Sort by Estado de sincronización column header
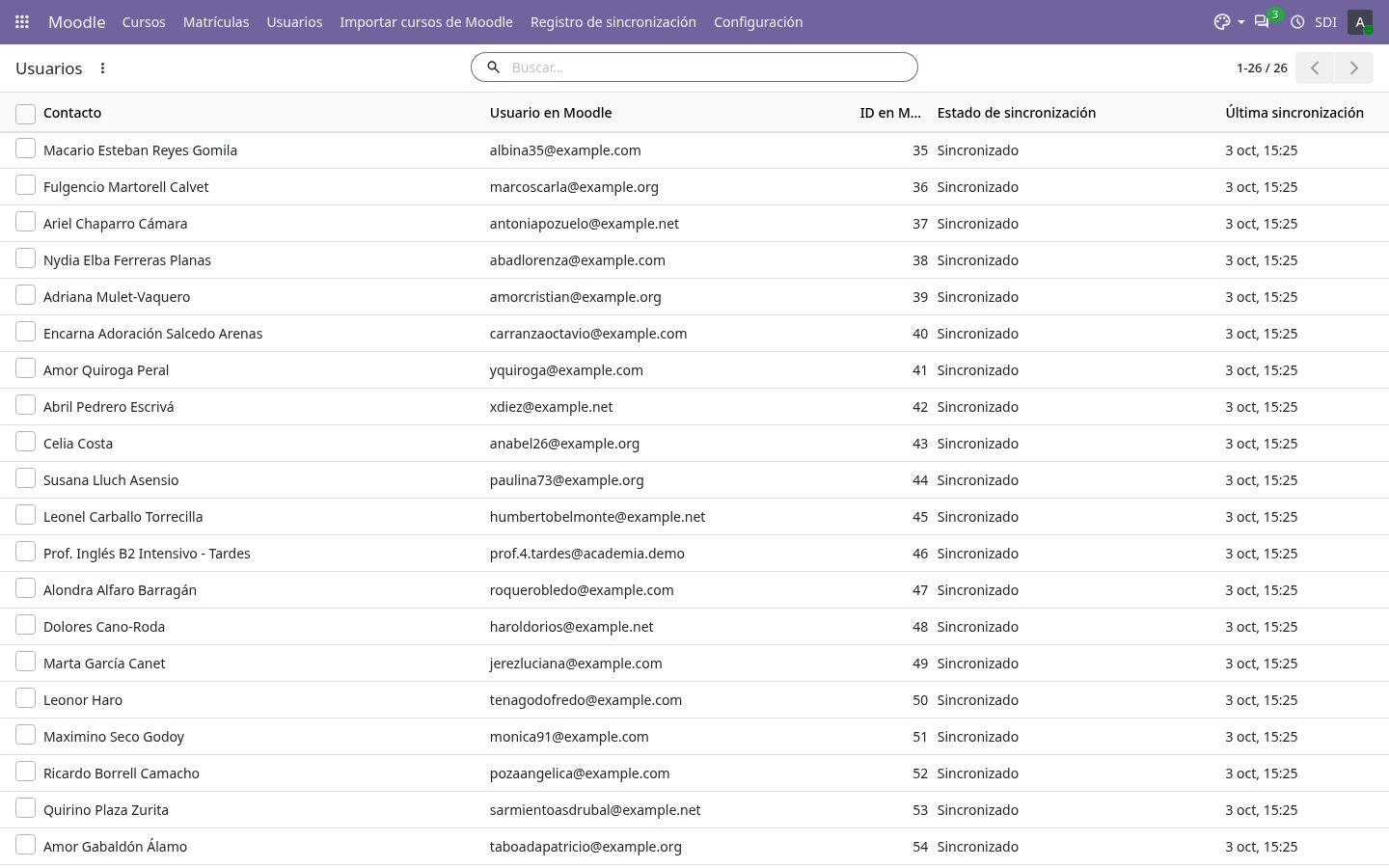 pos(1017,113)
